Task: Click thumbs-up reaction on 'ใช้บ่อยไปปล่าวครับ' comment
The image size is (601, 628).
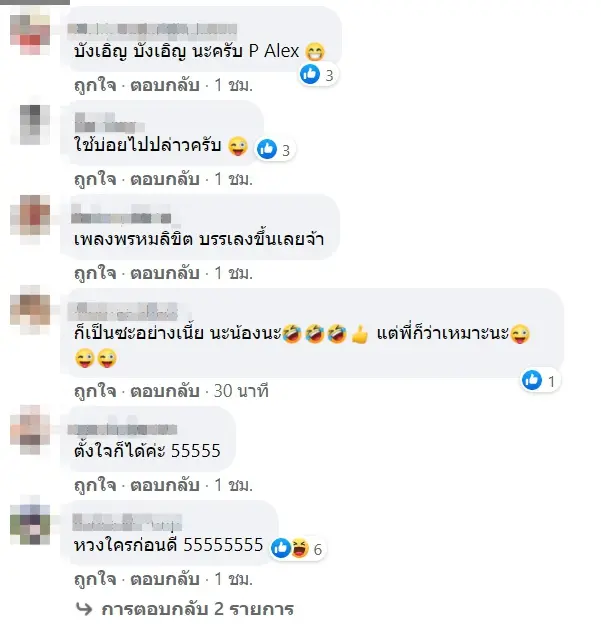Action: [267, 149]
